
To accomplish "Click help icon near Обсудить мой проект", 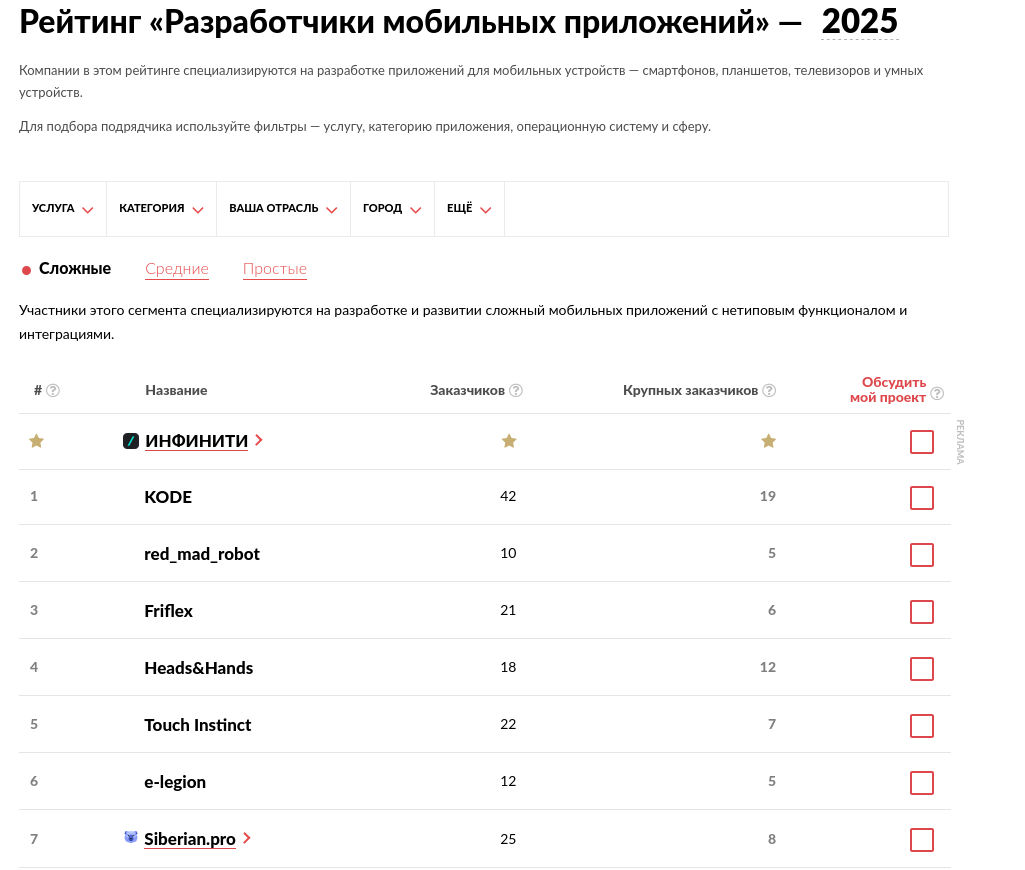I will [937, 393].
